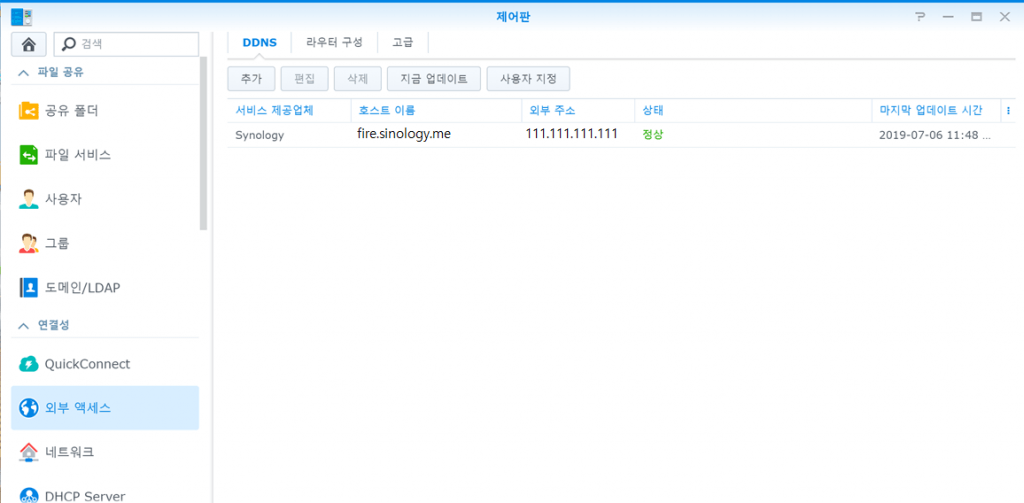Screen dimensions: 1024x503
Task: Sort by 호스트 이름 column header
Action: tap(436, 110)
